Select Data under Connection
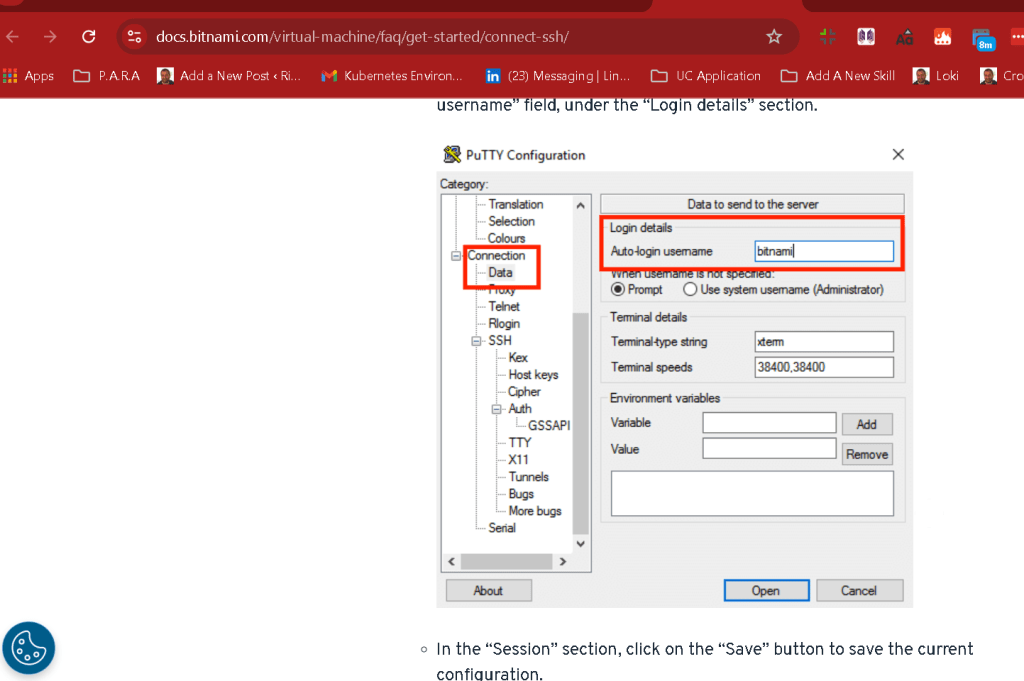The image size is (1024, 681). tap(500, 272)
